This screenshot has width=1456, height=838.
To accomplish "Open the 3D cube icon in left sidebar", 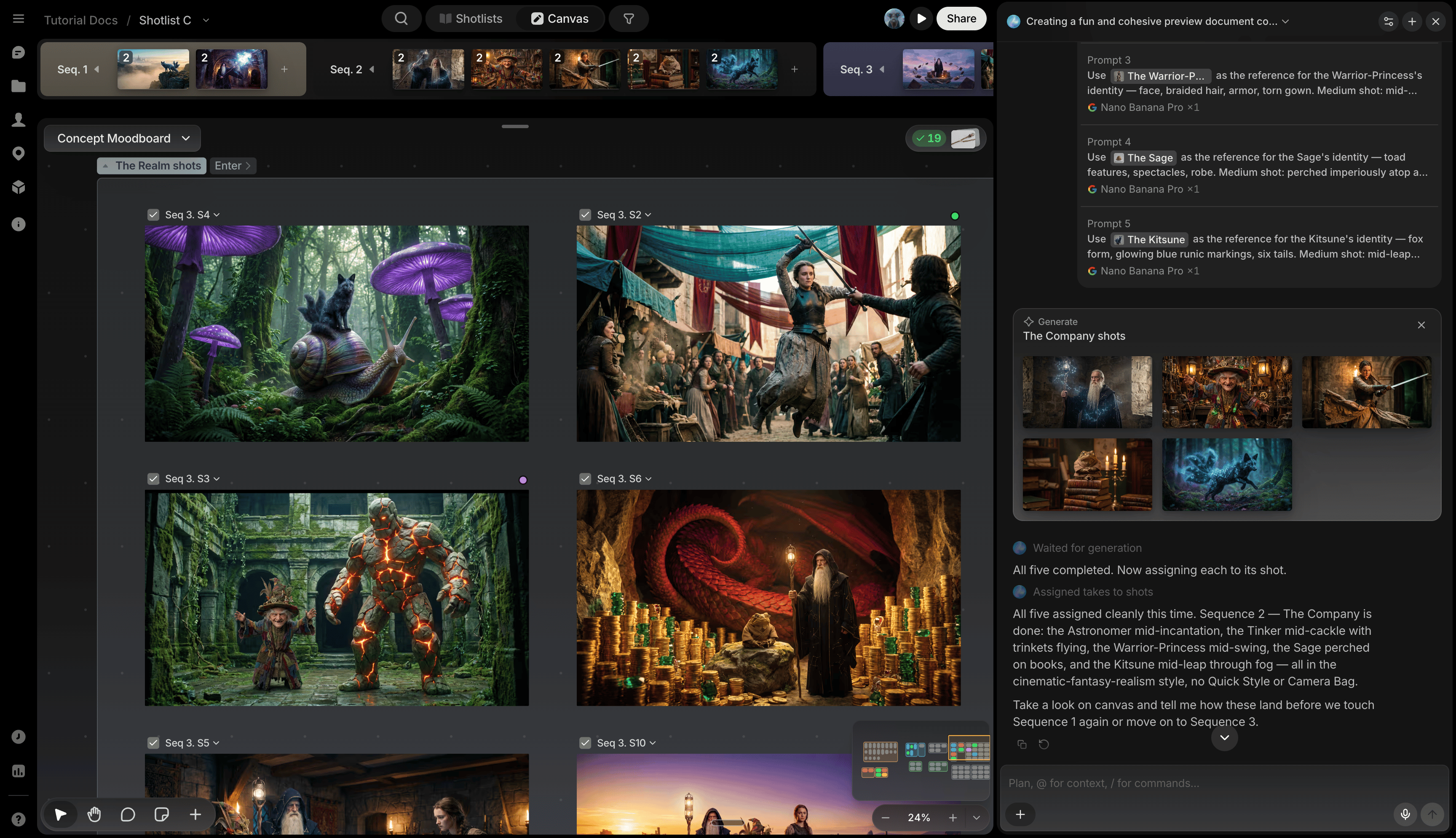I will (x=19, y=187).
